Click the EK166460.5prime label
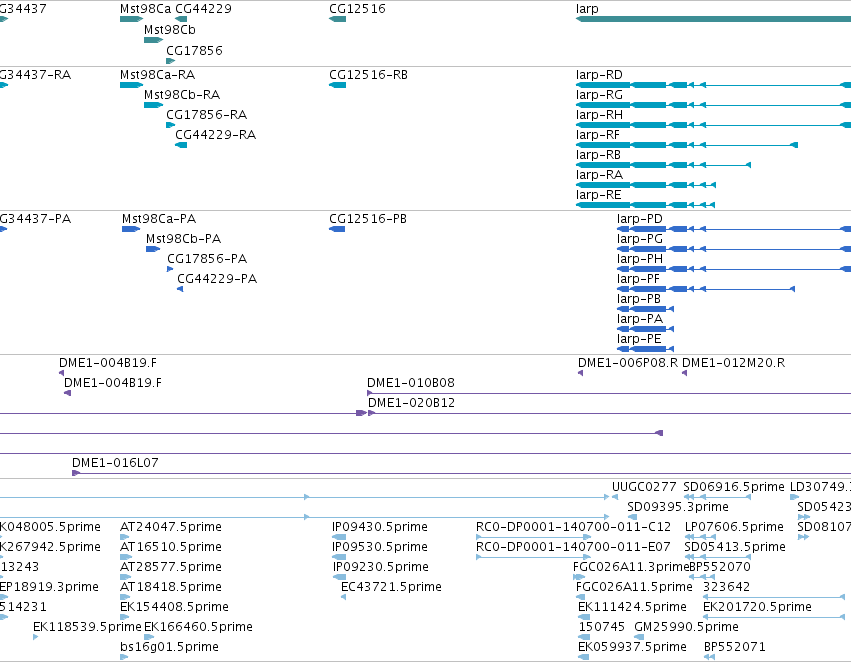Image resolution: width=851 pixels, height=662 pixels. [199, 627]
